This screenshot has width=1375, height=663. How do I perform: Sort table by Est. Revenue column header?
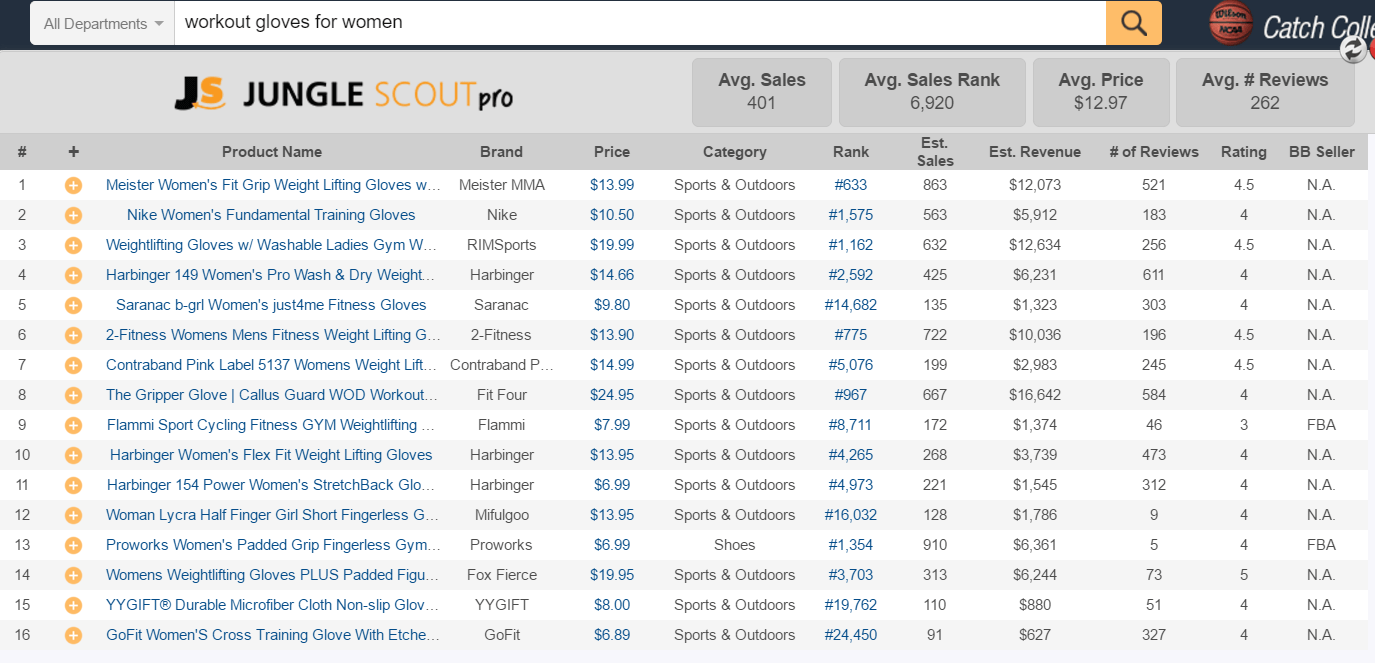[1034, 152]
